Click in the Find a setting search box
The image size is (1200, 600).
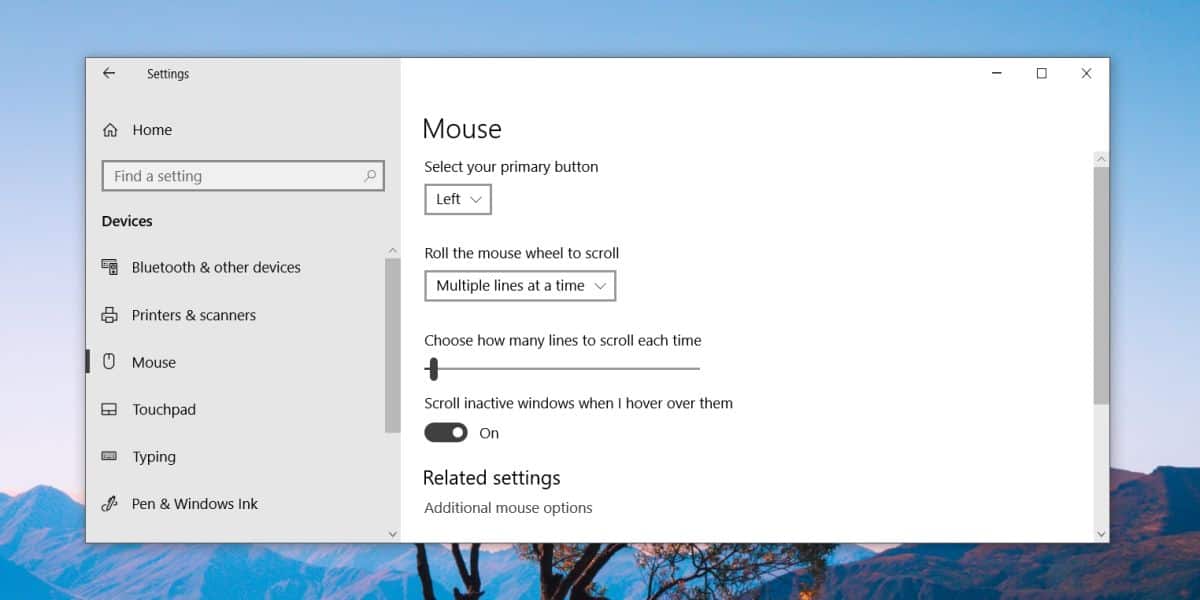[x=243, y=176]
